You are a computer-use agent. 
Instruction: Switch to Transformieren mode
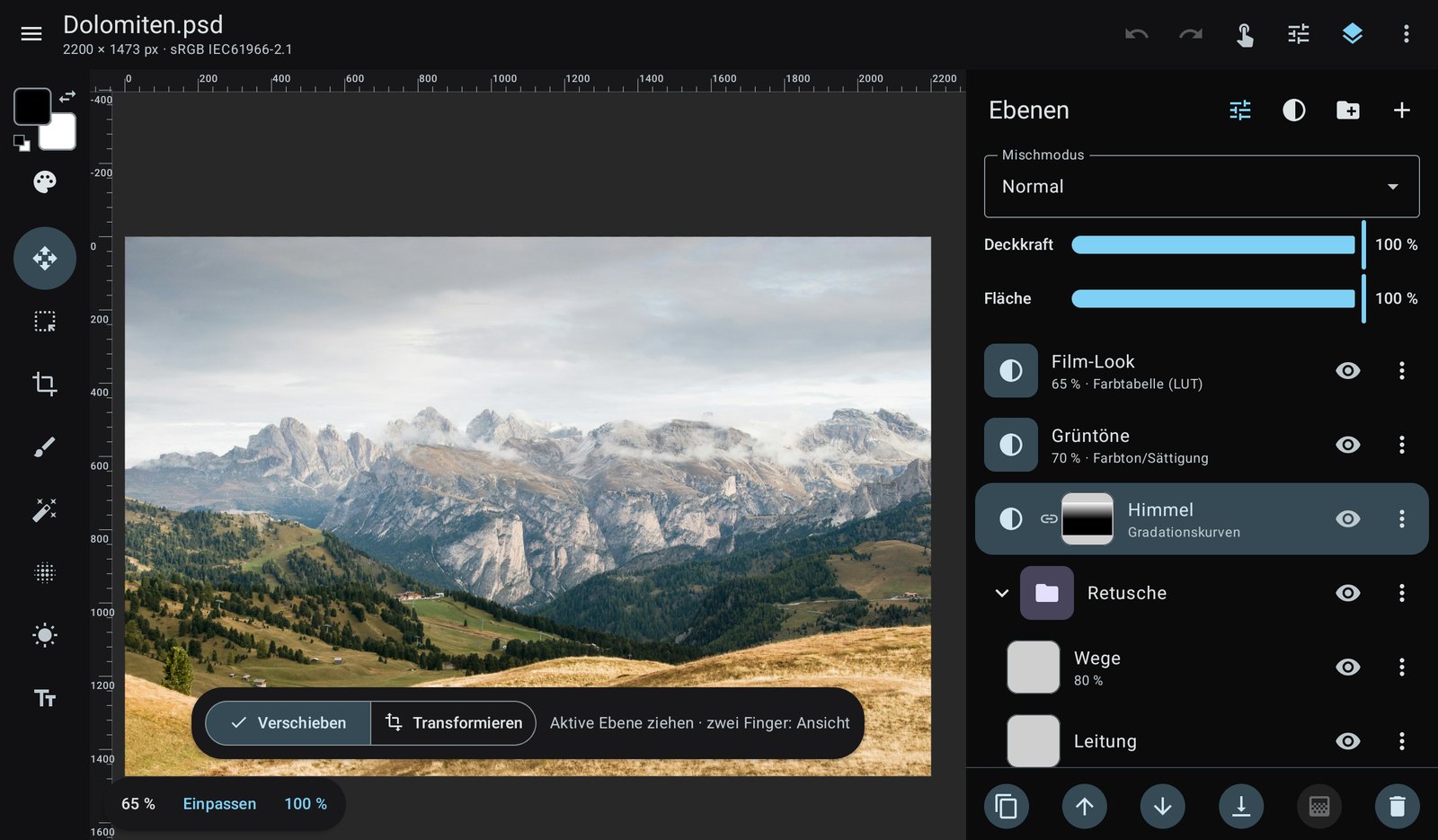(x=454, y=723)
